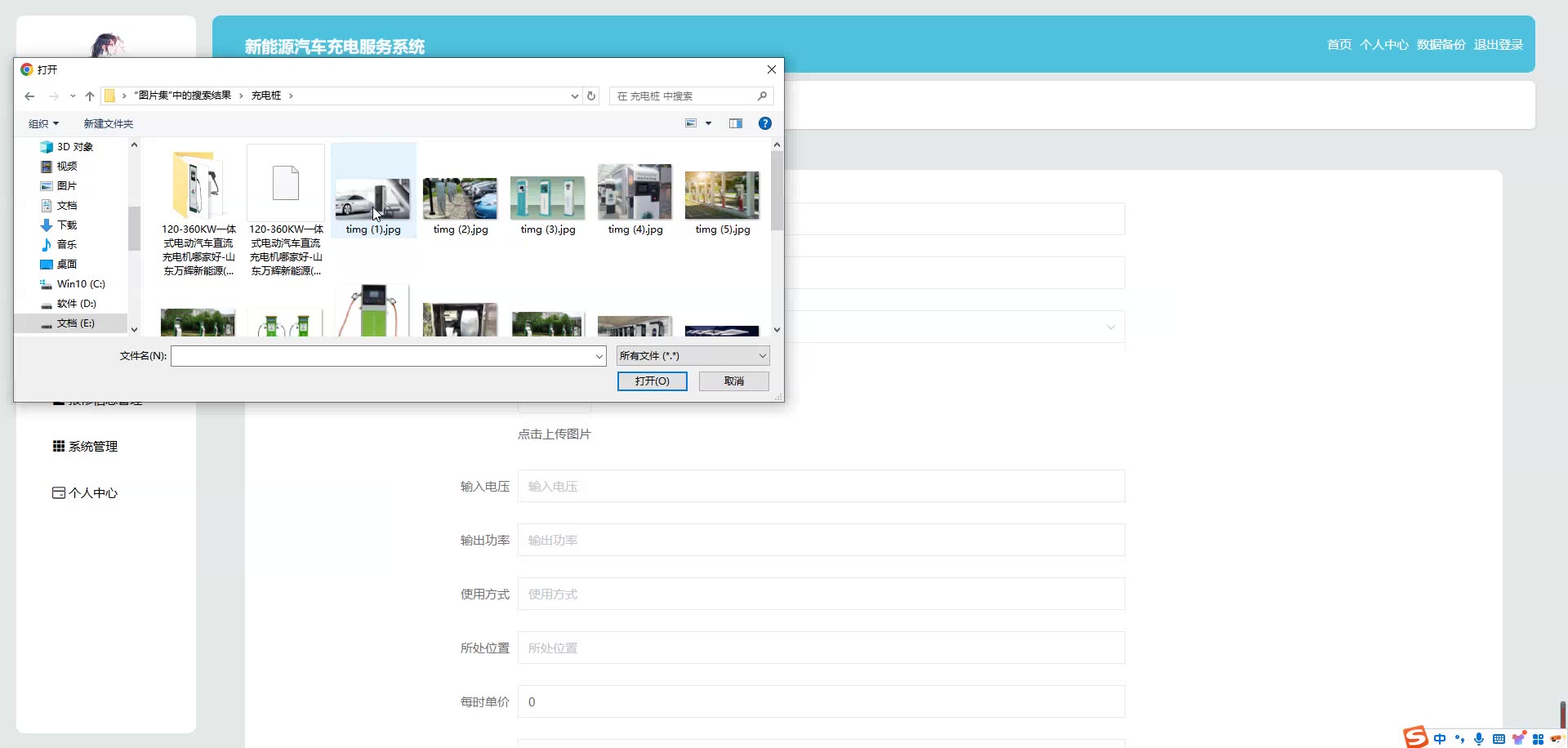Open the file type filter dropdown
Image resolution: width=1568 pixels, height=748 pixels.
click(693, 356)
